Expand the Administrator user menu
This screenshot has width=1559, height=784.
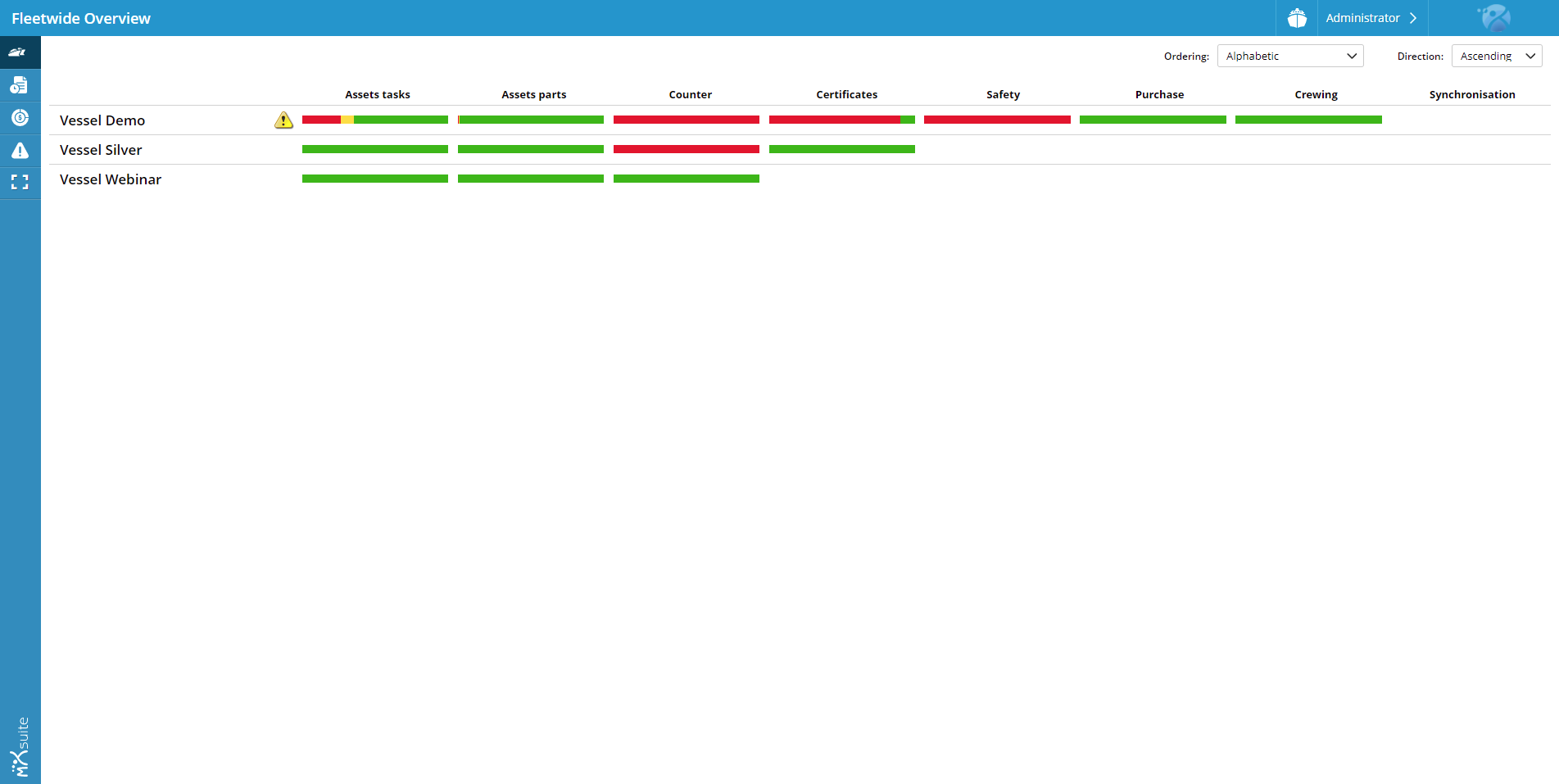tap(1371, 18)
